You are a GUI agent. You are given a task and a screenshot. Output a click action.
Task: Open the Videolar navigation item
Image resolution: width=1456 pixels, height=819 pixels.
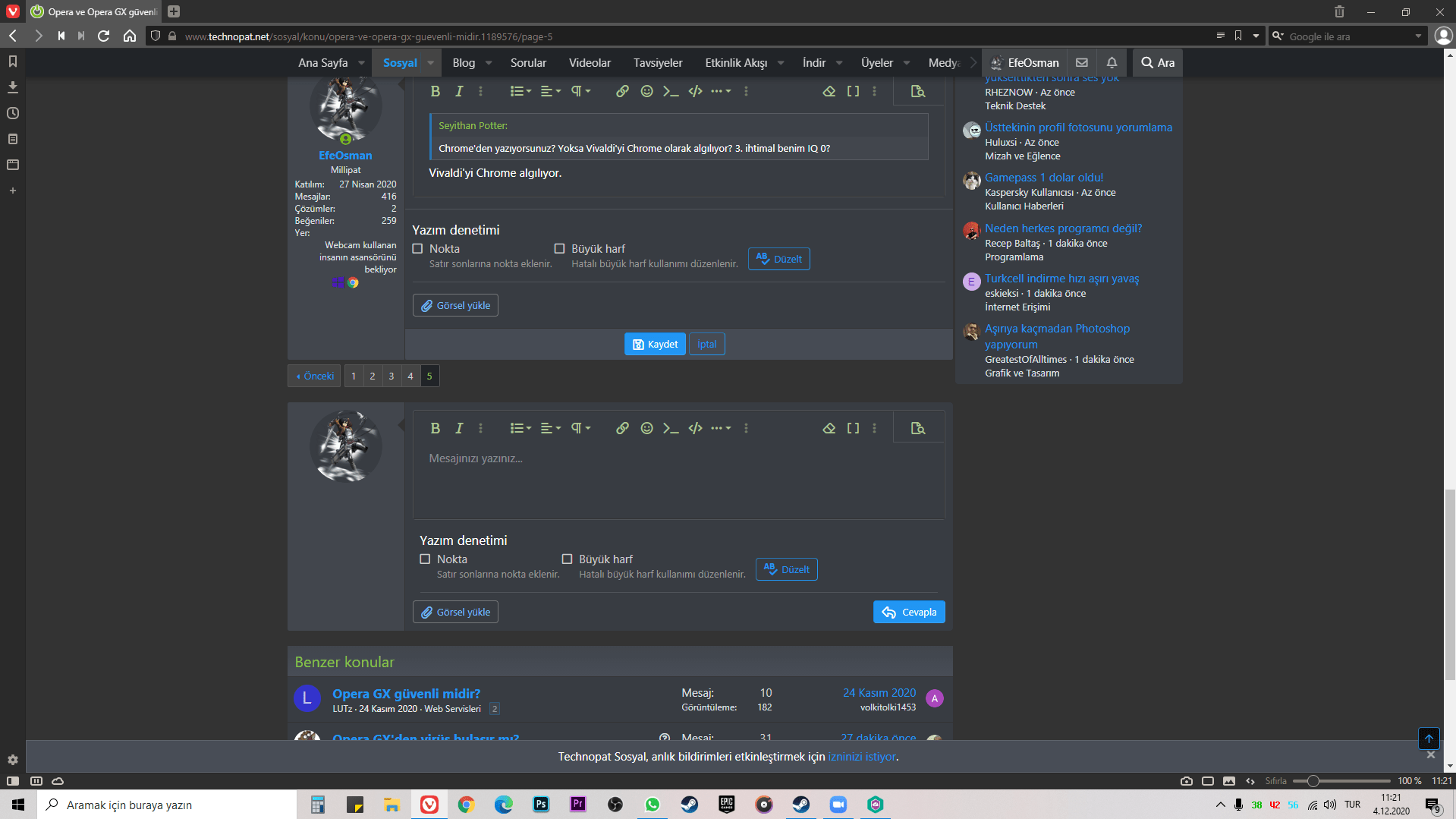pyautogui.click(x=590, y=63)
